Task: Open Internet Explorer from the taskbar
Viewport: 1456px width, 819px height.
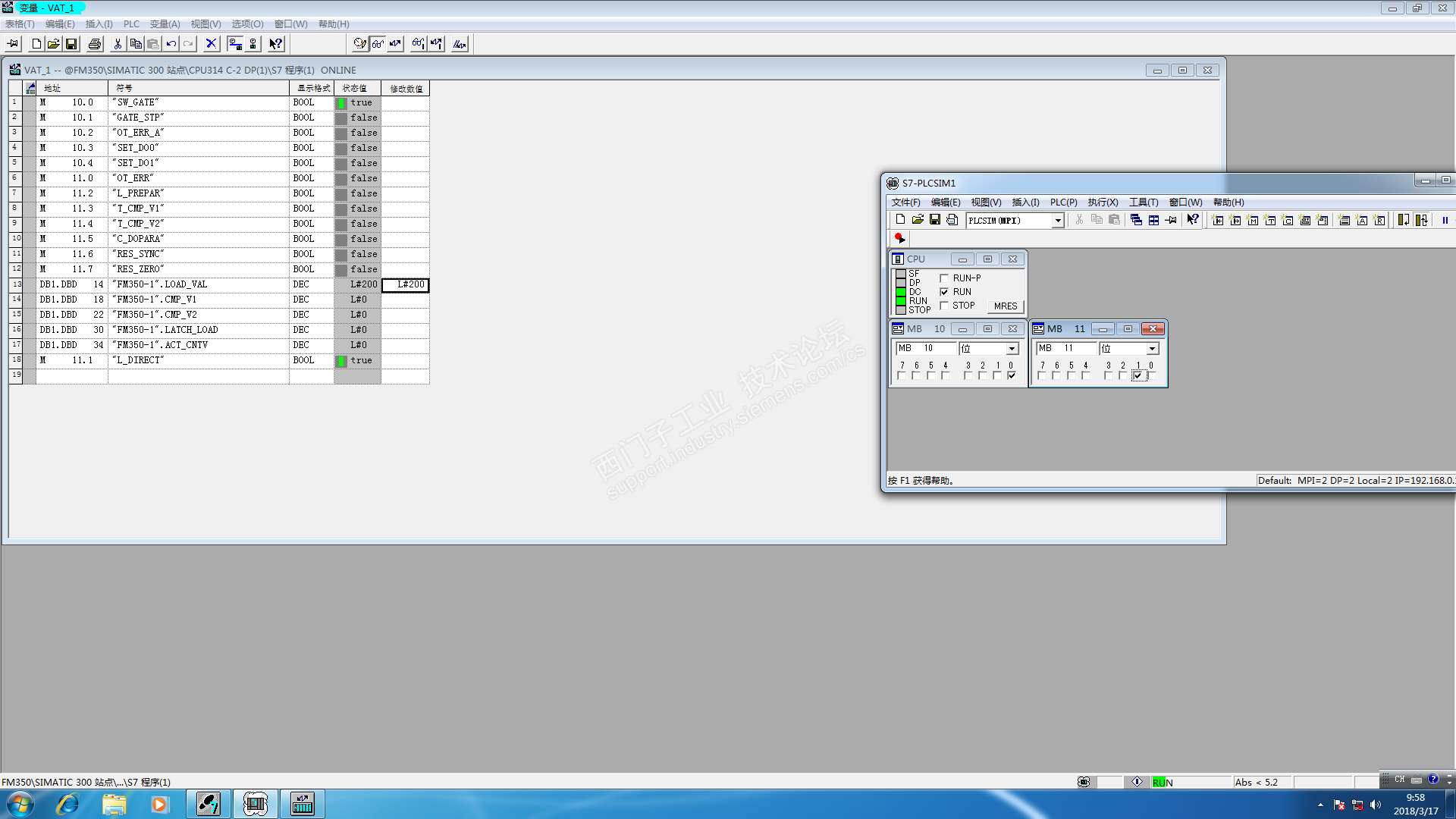Action: coord(67,804)
